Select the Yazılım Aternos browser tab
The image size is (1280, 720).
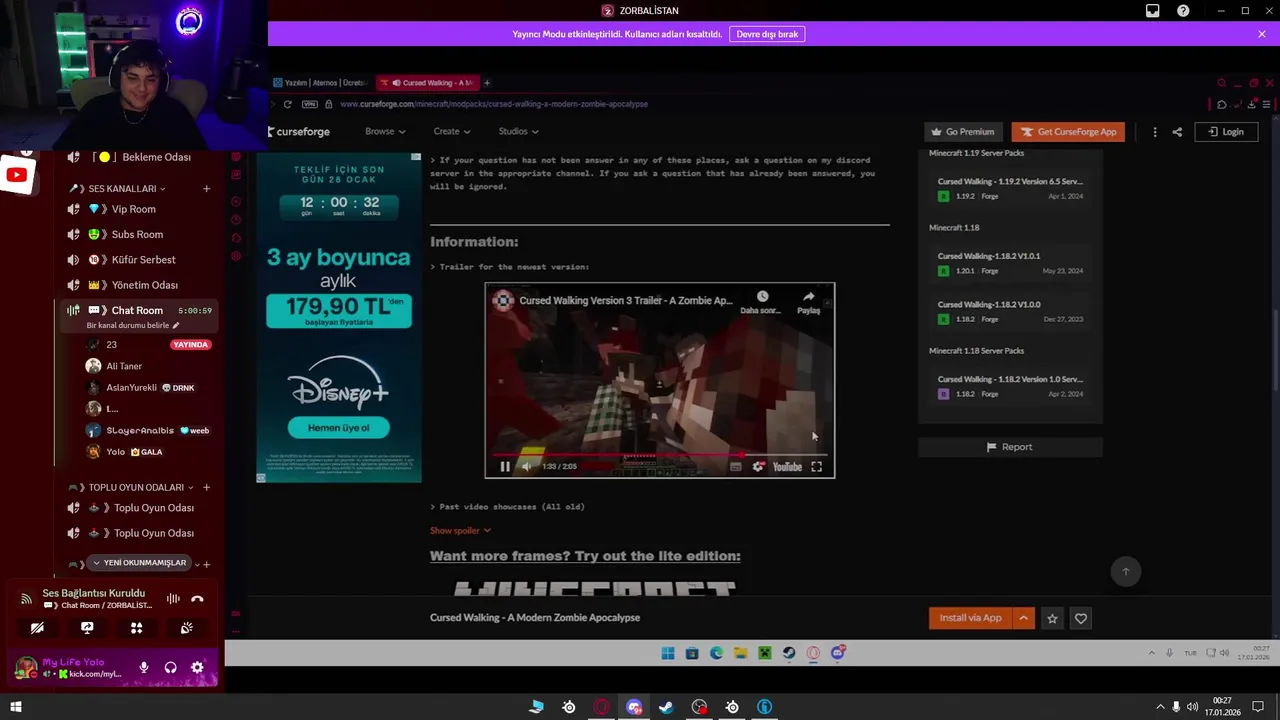(320, 83)
